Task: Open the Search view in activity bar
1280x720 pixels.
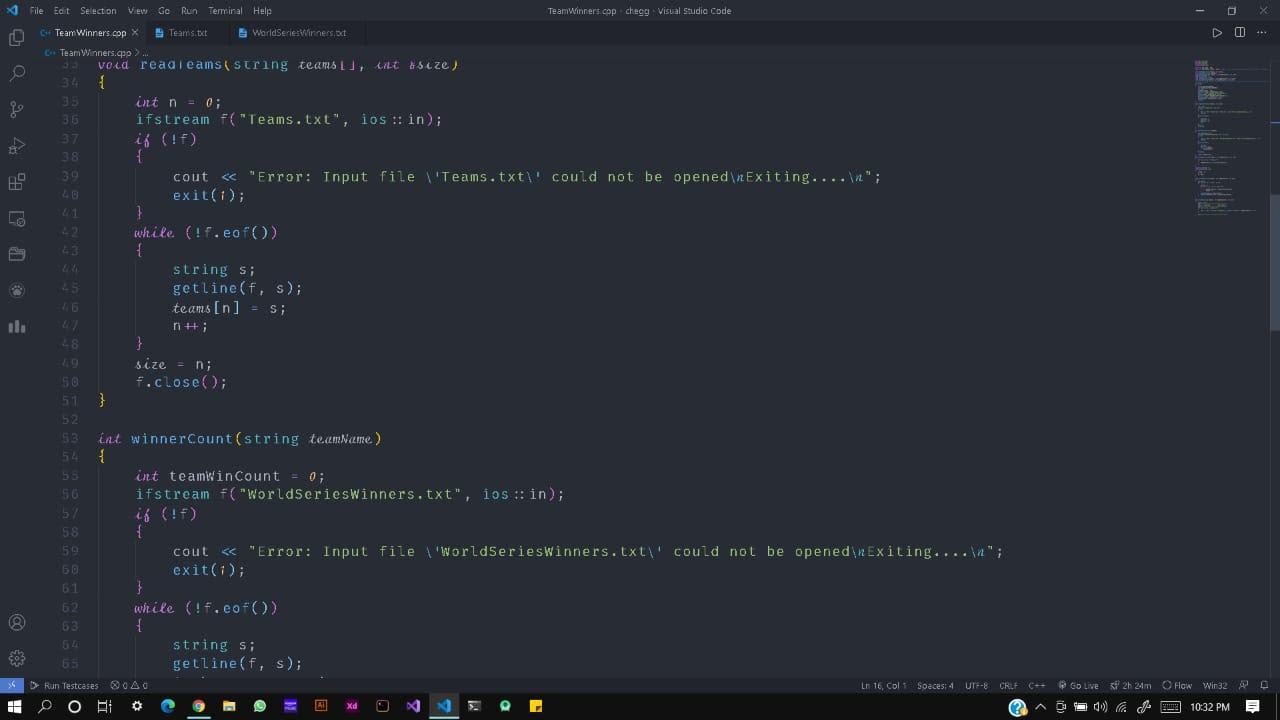Action: [x=16, y=74]
